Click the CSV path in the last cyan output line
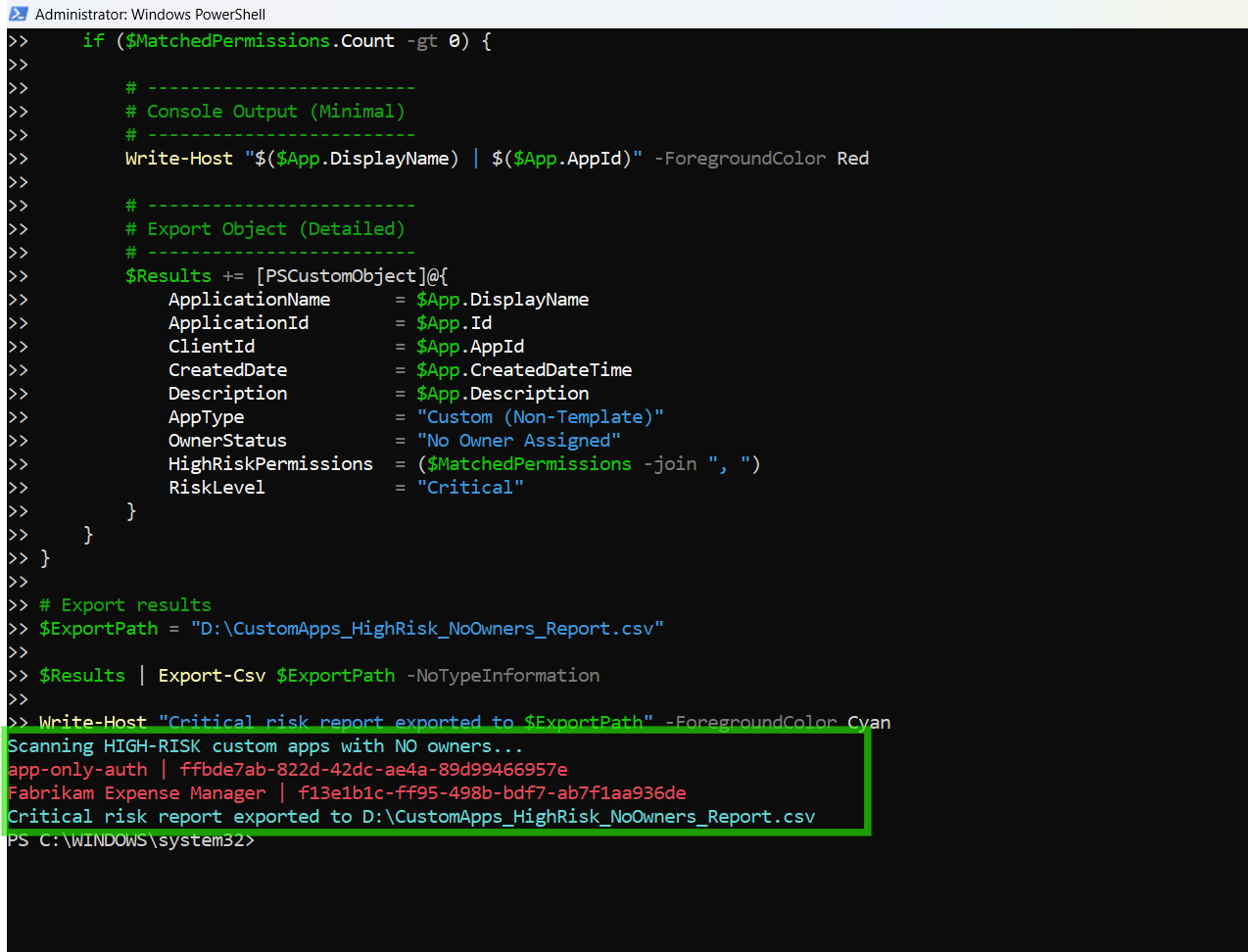The image size is (1248, 952). (x=588, y=817)
